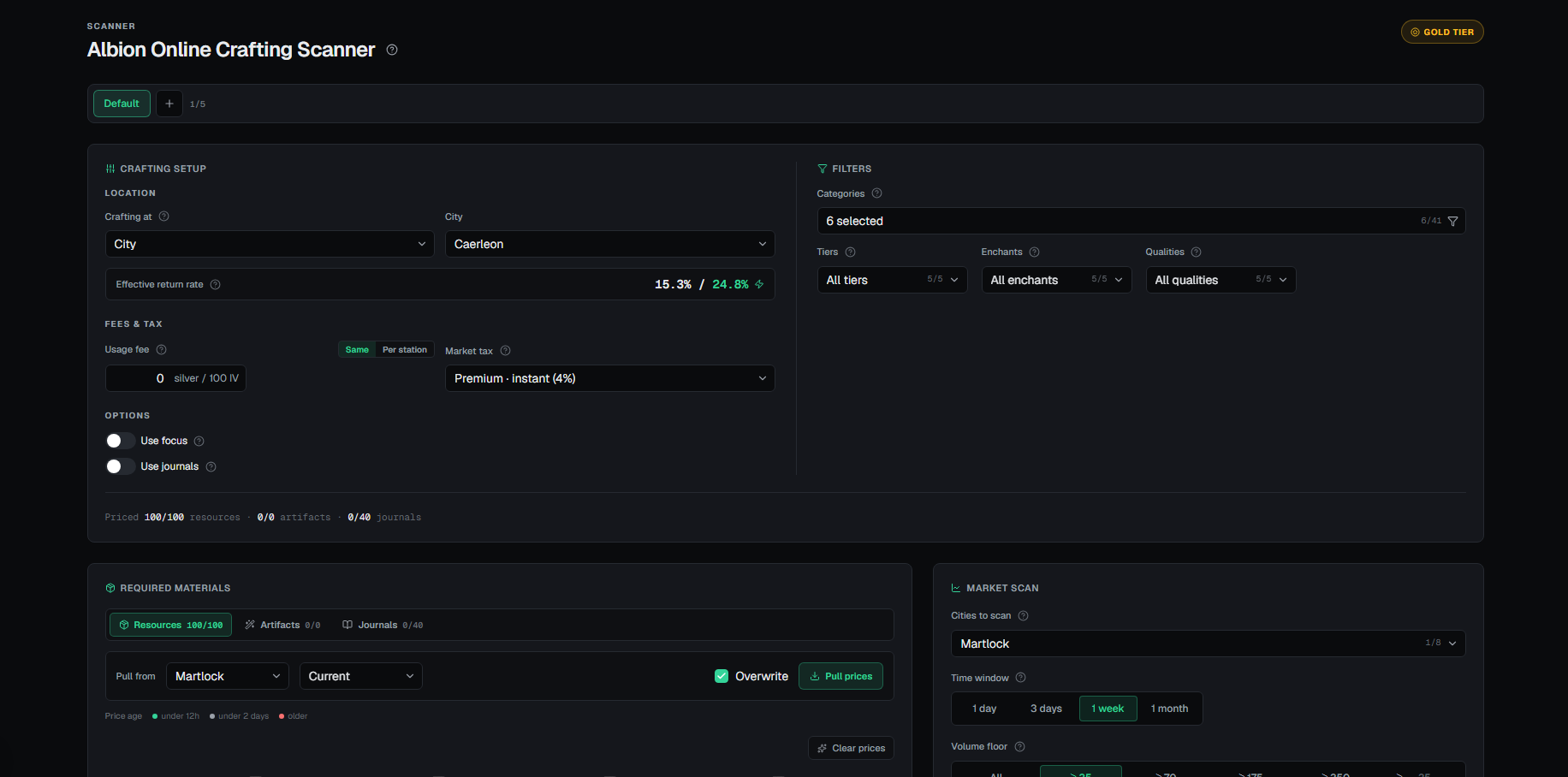Click help icon beside Effective return rate
Image resolution: width=1568 pixels, height=777 pixels.
(216, 285)
